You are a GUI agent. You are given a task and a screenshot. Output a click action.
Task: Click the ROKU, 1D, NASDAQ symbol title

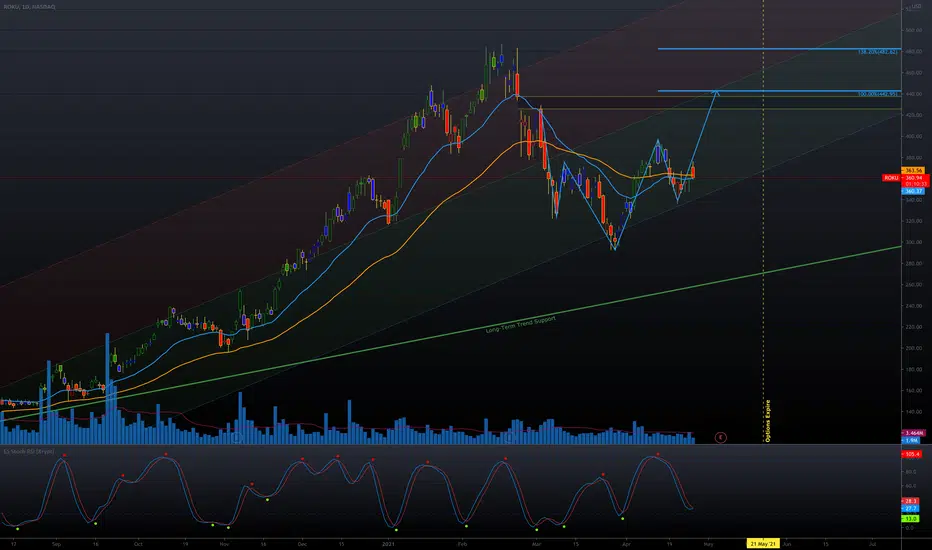[x=29, y=7]
